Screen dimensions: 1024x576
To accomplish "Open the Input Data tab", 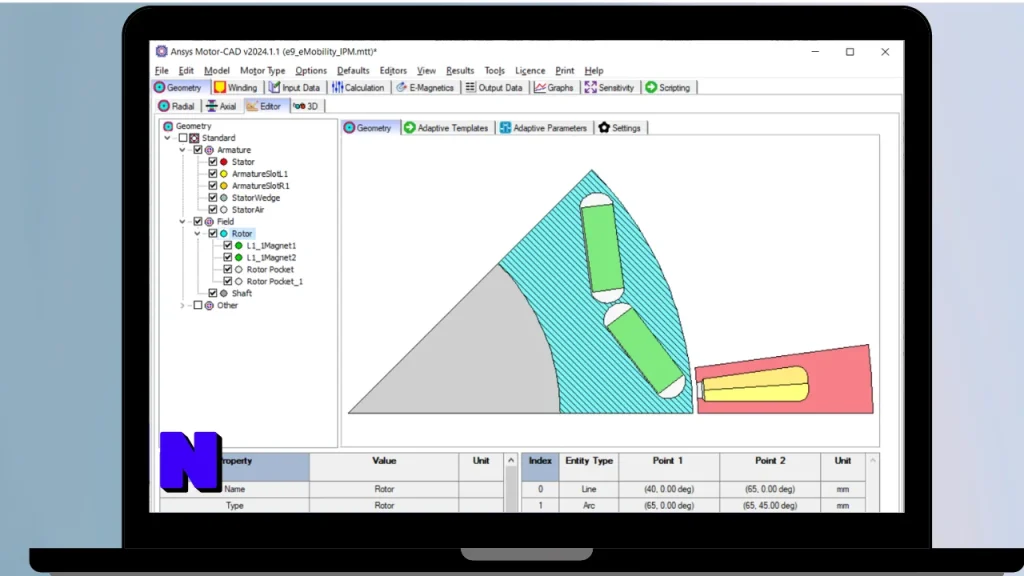I will coord(295,88).
